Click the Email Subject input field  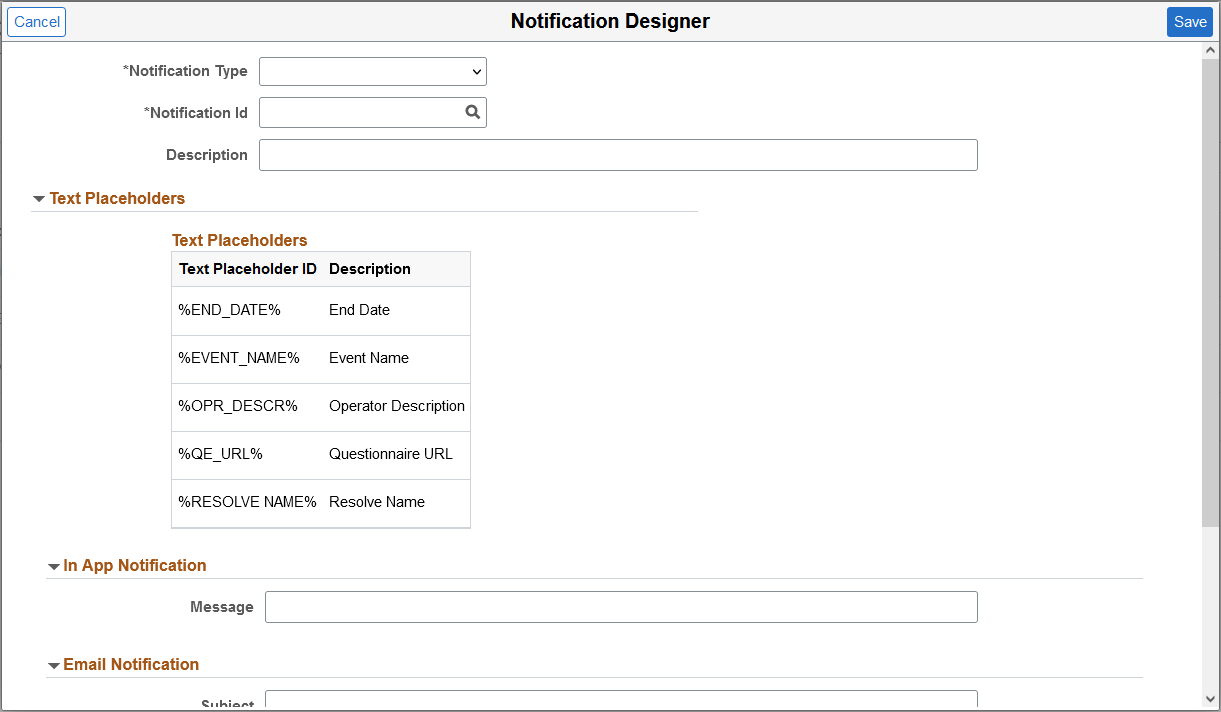[621, 700]
